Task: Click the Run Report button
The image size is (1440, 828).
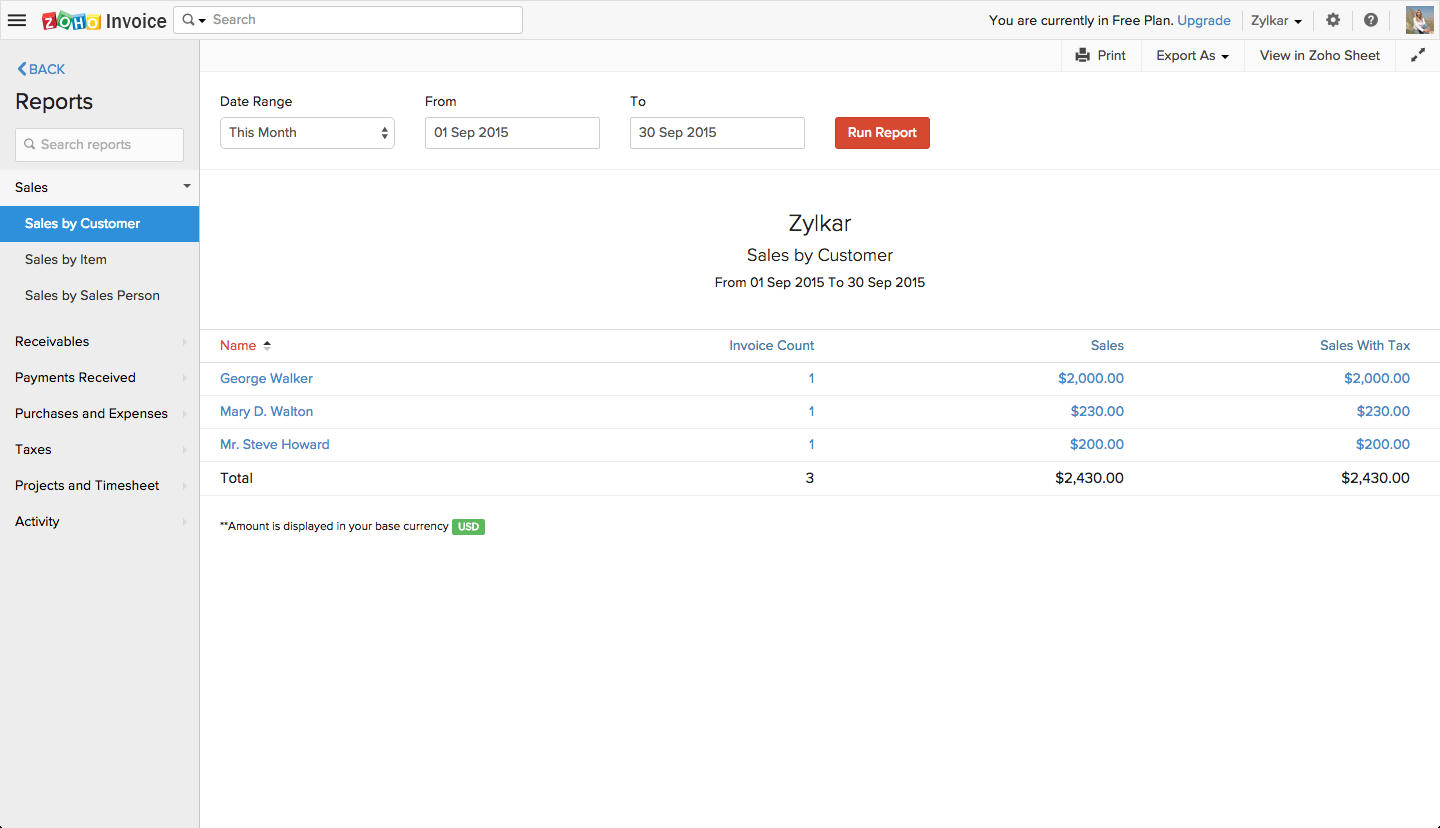Action: (x=881, y=133)
